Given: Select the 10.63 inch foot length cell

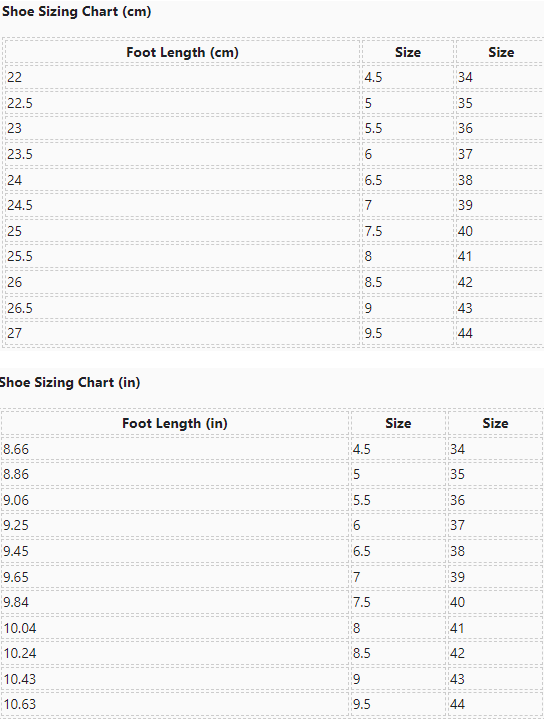Looking at the screenshot, I should pyautogui.click(x=175, y=704).
